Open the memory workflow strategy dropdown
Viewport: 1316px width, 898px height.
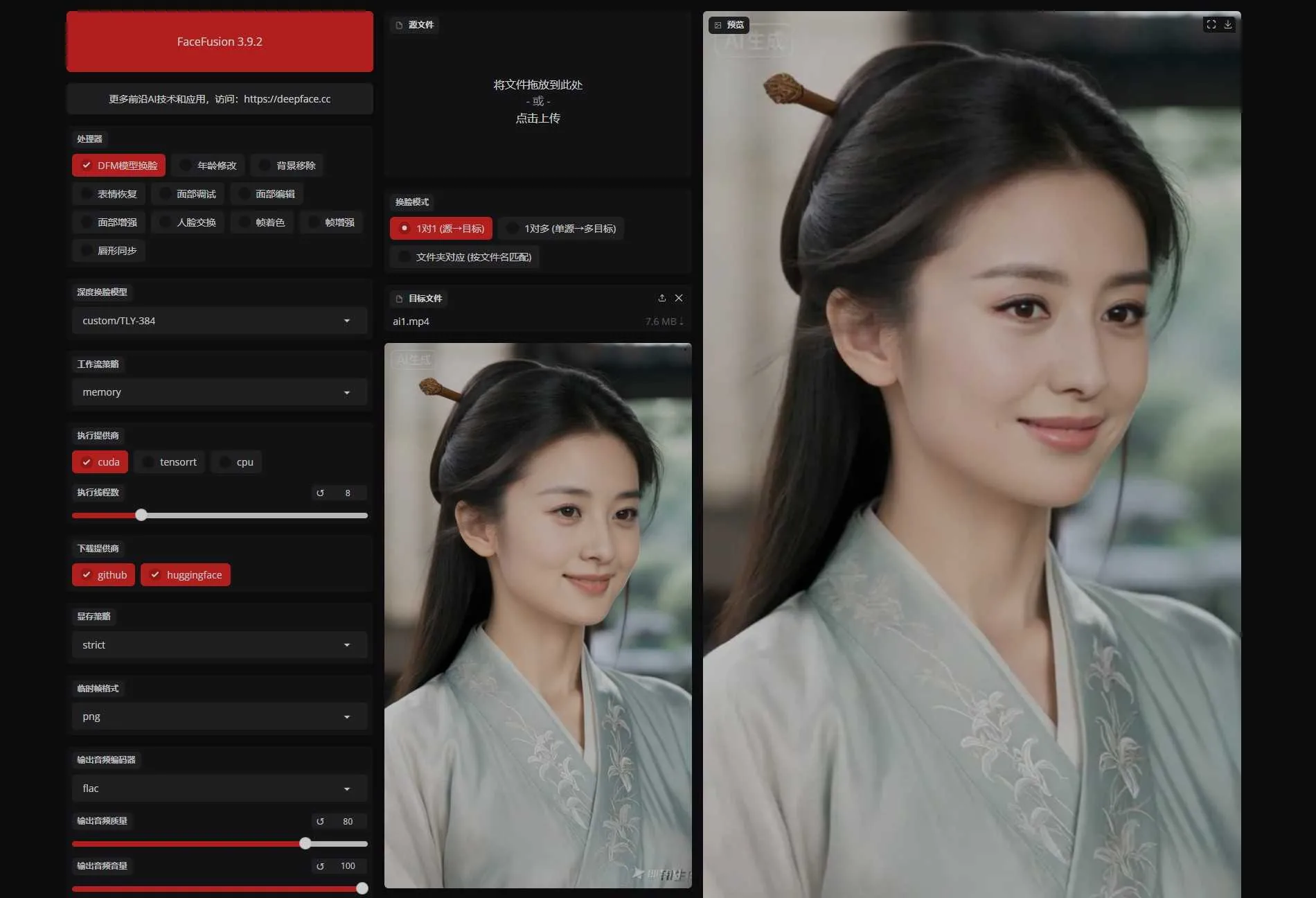pos(220,392)
